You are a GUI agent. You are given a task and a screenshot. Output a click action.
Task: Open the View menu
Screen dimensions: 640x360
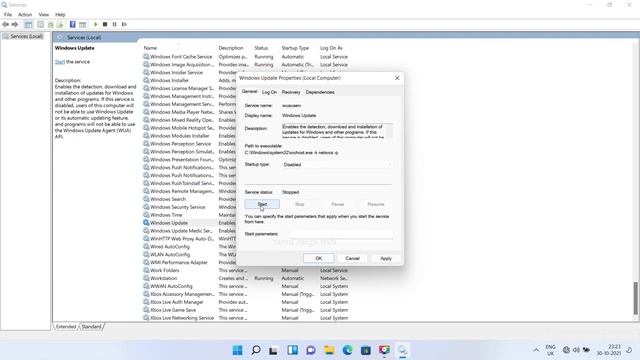pyautogui.click(x=44, y=14)
